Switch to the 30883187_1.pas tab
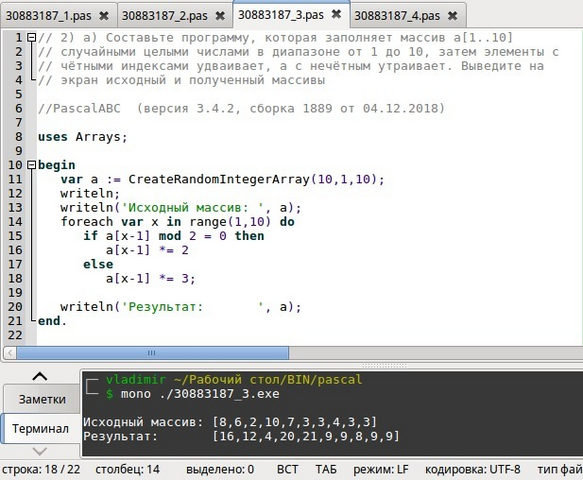Viewport: 583px width, 480px height. pos(49,16)
